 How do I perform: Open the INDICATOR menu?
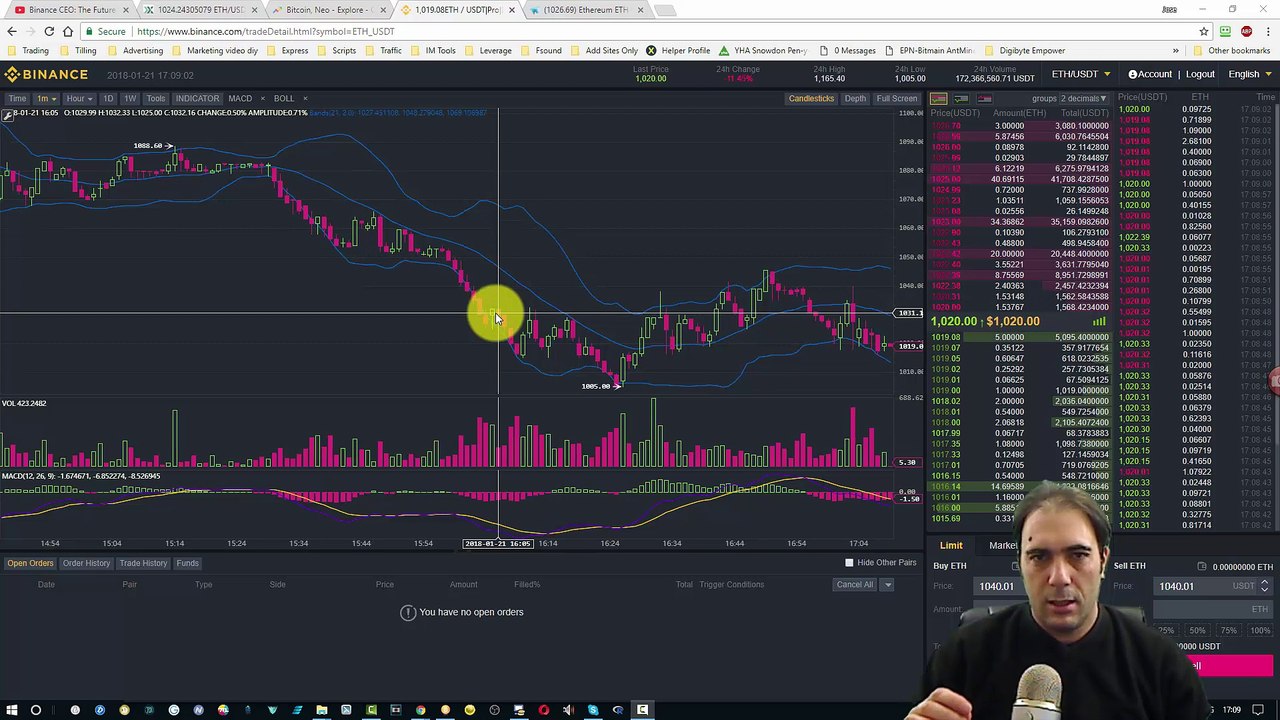[x=197, y=98]
